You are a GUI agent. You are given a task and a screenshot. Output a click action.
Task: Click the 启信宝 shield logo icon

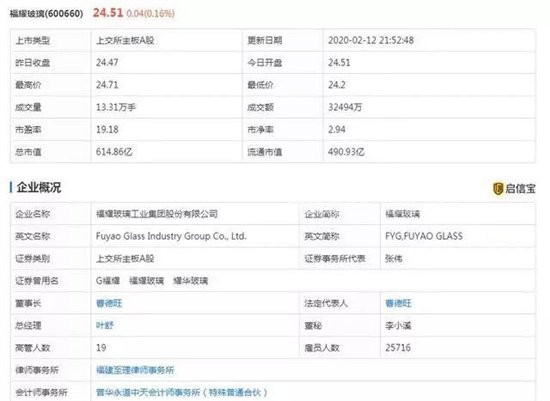(498, 188)
